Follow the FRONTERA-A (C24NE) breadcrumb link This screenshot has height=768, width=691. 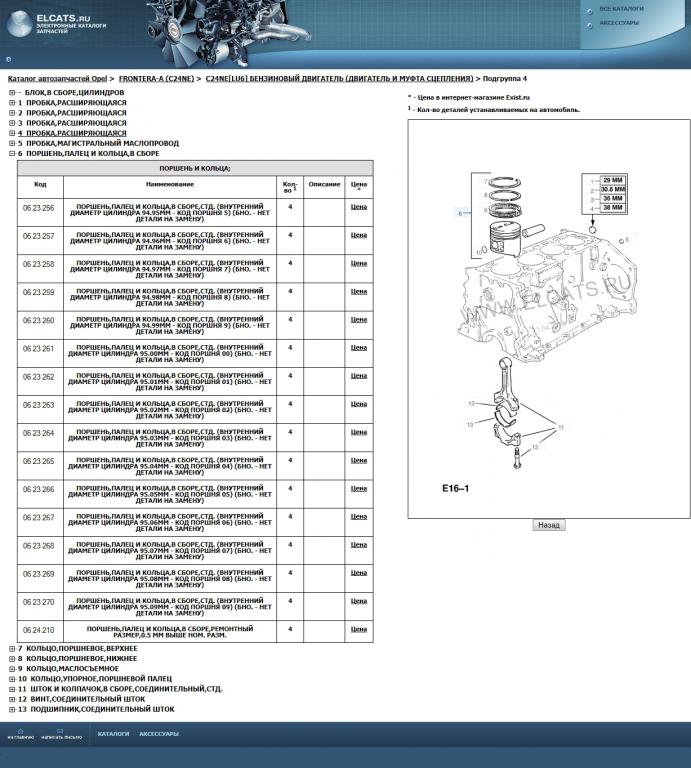(x=156, y=78)
